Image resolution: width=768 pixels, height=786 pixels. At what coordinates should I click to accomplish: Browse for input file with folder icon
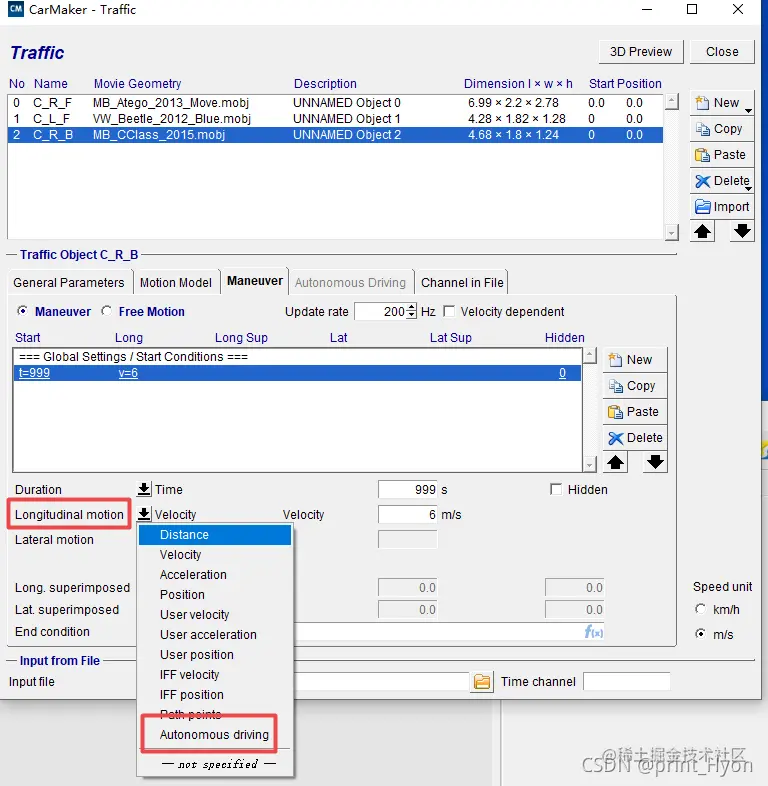click(482, 682)
